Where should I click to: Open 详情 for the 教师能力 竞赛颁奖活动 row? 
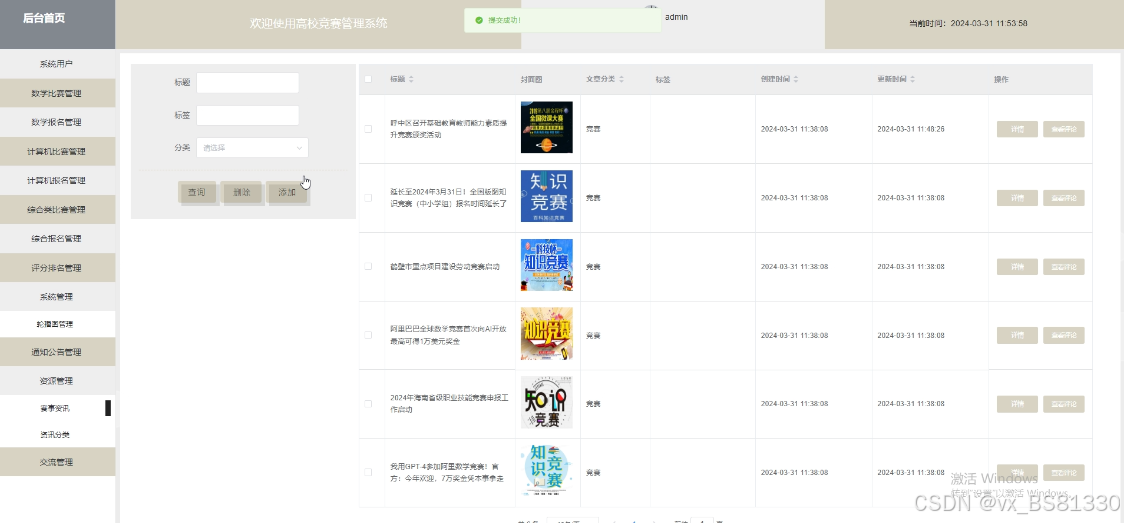click(x=1017, y=129)
